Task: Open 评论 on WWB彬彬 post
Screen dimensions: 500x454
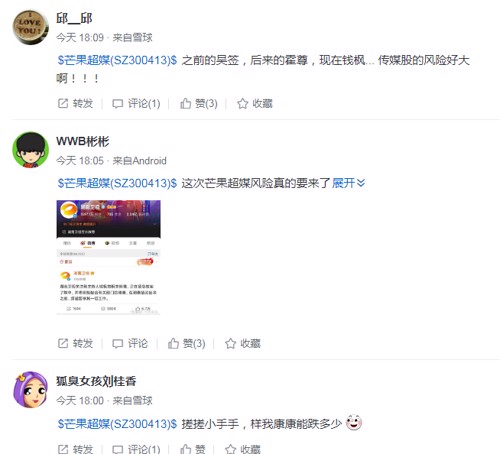Action: coord(130,343)
